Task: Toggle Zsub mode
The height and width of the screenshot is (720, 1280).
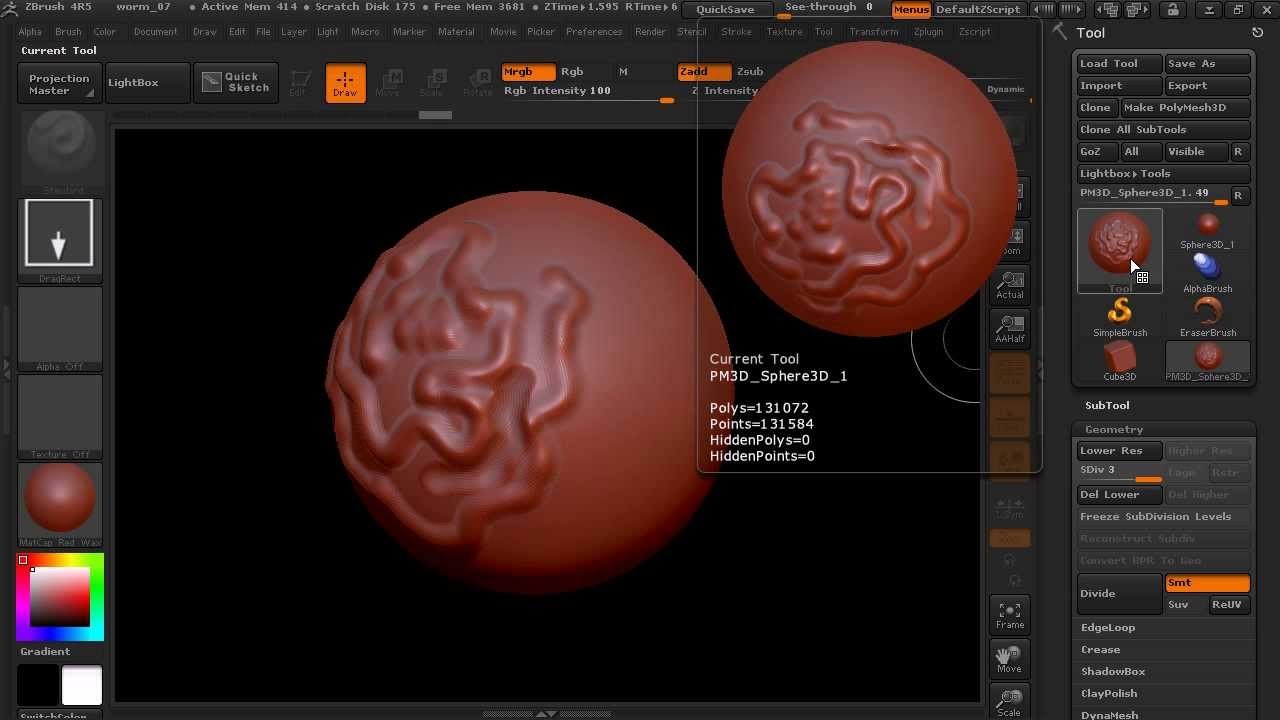Action: [x=750, y=72]
